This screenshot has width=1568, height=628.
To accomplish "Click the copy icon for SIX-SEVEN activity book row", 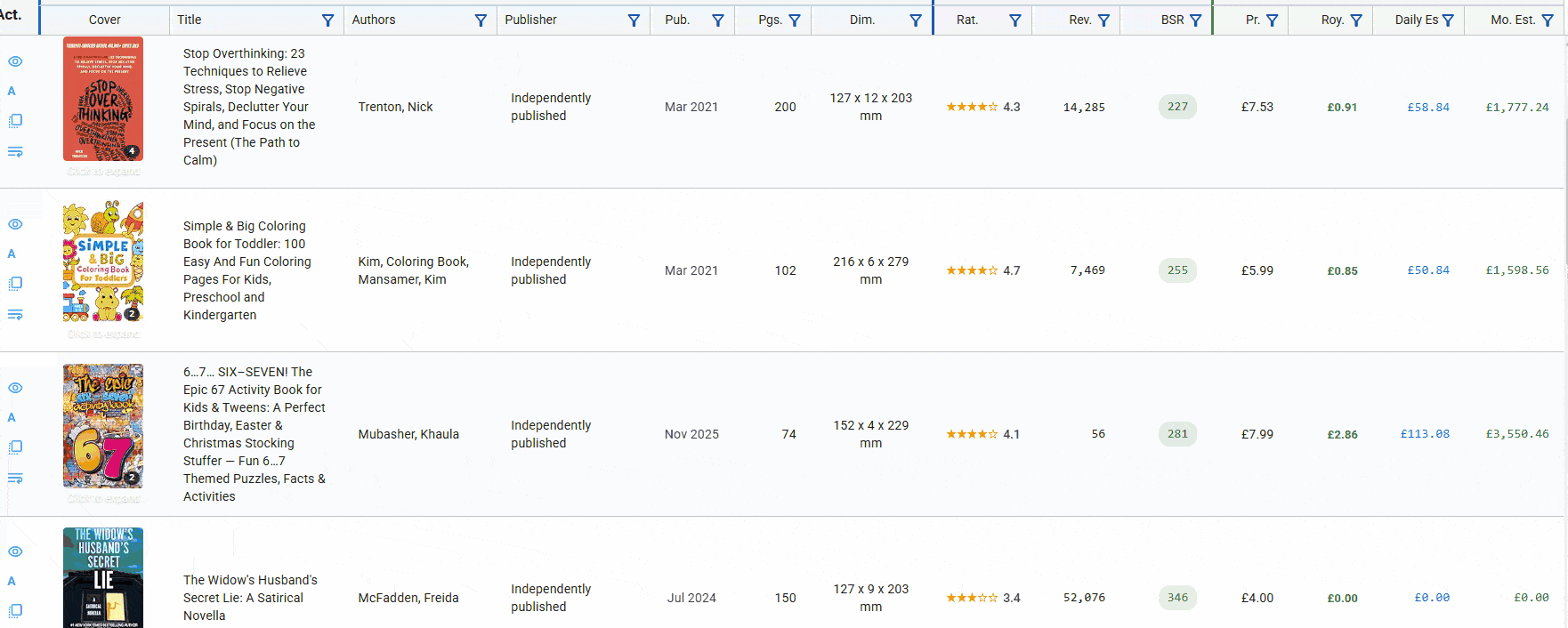I will coord(15,447).
